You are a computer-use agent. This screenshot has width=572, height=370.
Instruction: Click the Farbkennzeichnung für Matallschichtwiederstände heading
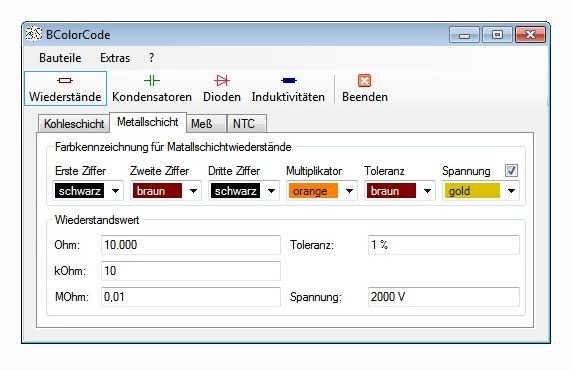pyautogui.click(x=173, y=147)
